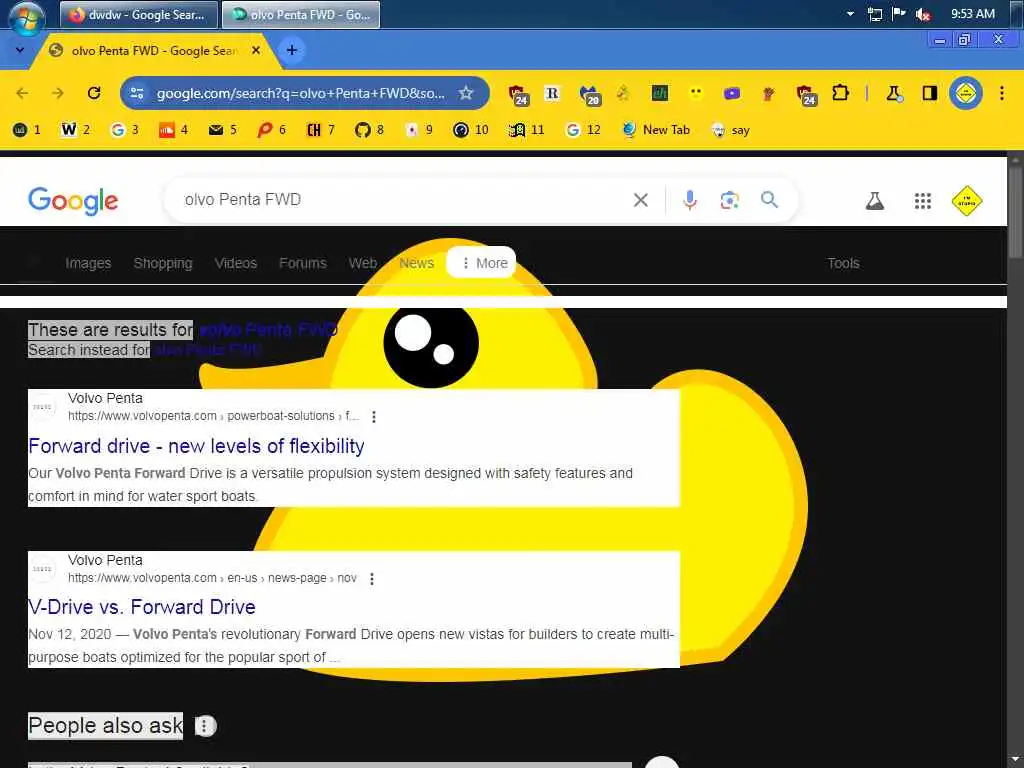1024x768 pixels.
Task: Switch to News results tab
Action: point(417,263)
